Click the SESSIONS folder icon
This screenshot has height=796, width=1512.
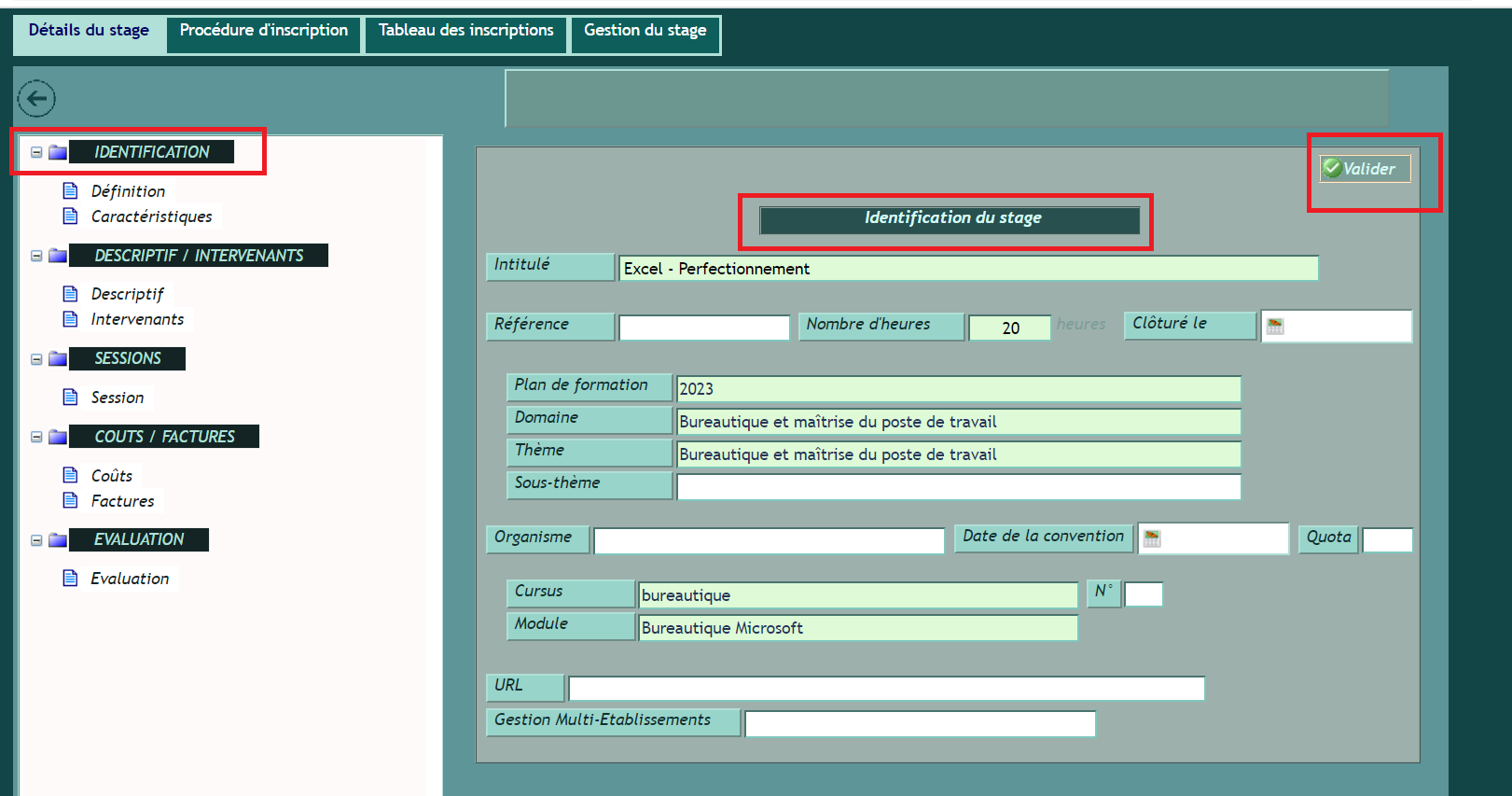[x=58, y=358]
